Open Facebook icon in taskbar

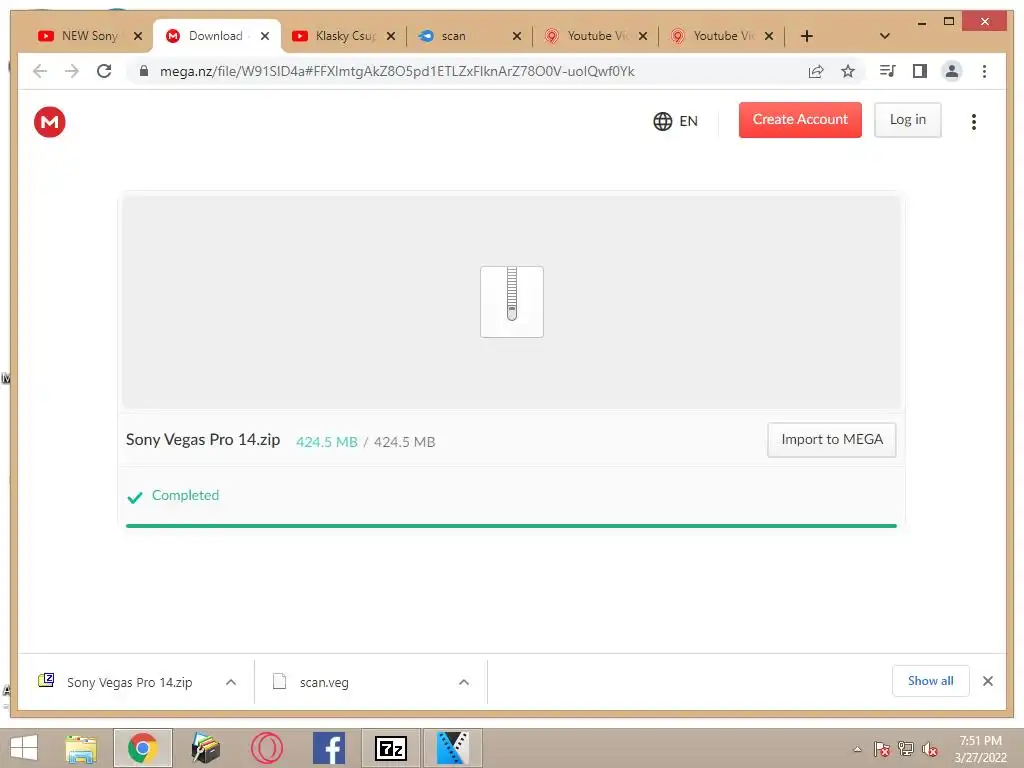pos(329,748)
